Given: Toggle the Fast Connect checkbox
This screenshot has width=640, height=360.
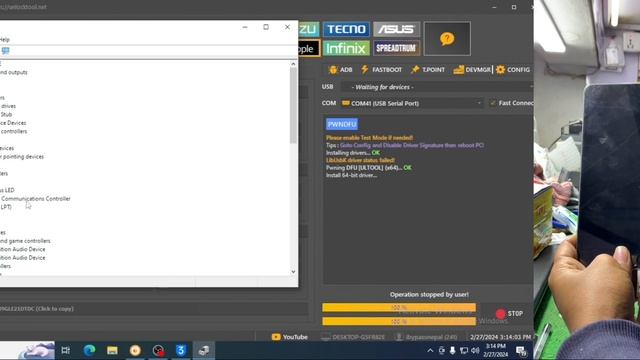Looking at the screenshot, I should pos(493,103).
